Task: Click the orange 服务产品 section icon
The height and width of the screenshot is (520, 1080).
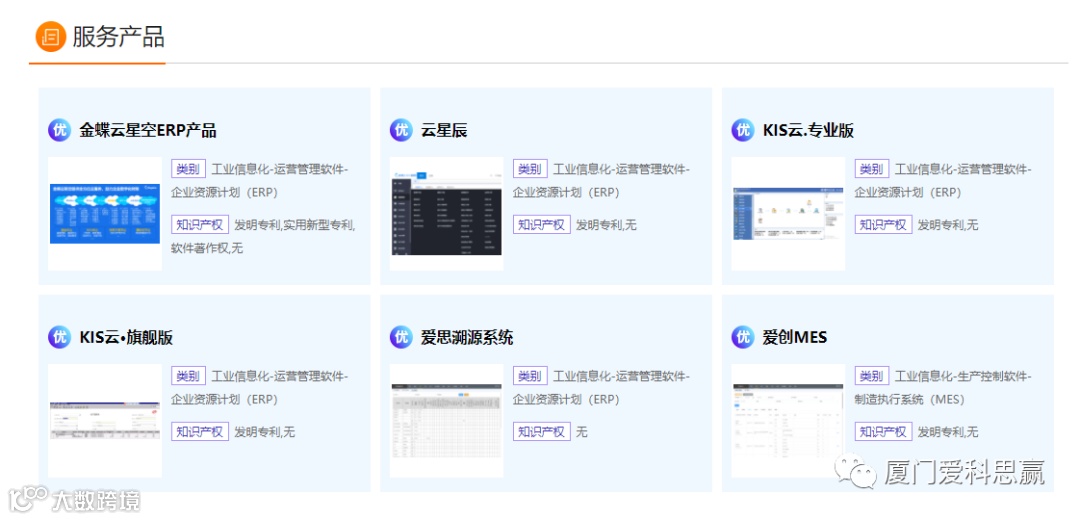Action: (50, 37)
